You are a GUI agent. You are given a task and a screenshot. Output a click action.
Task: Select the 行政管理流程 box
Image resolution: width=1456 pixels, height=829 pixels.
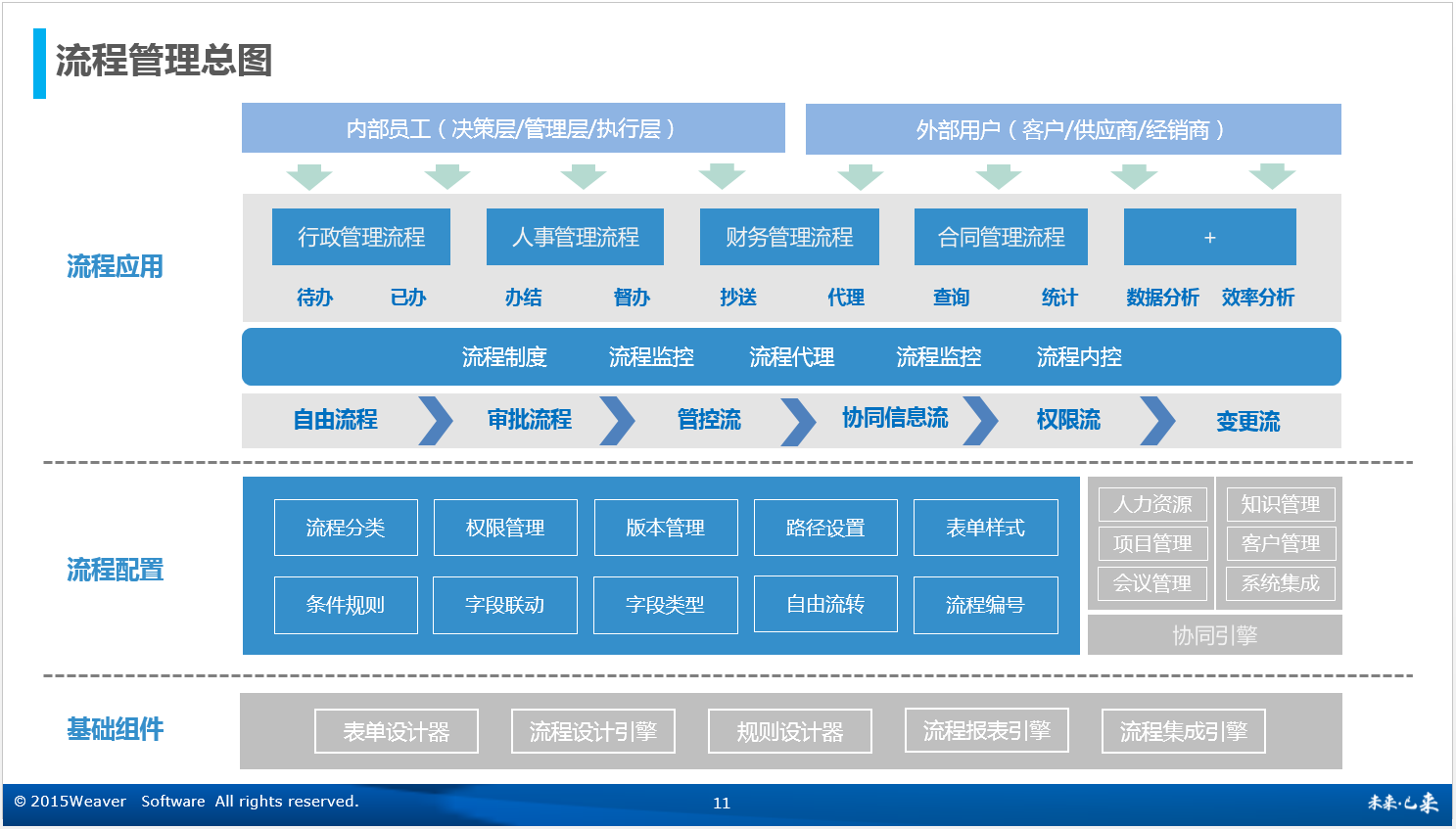(360, 237)
